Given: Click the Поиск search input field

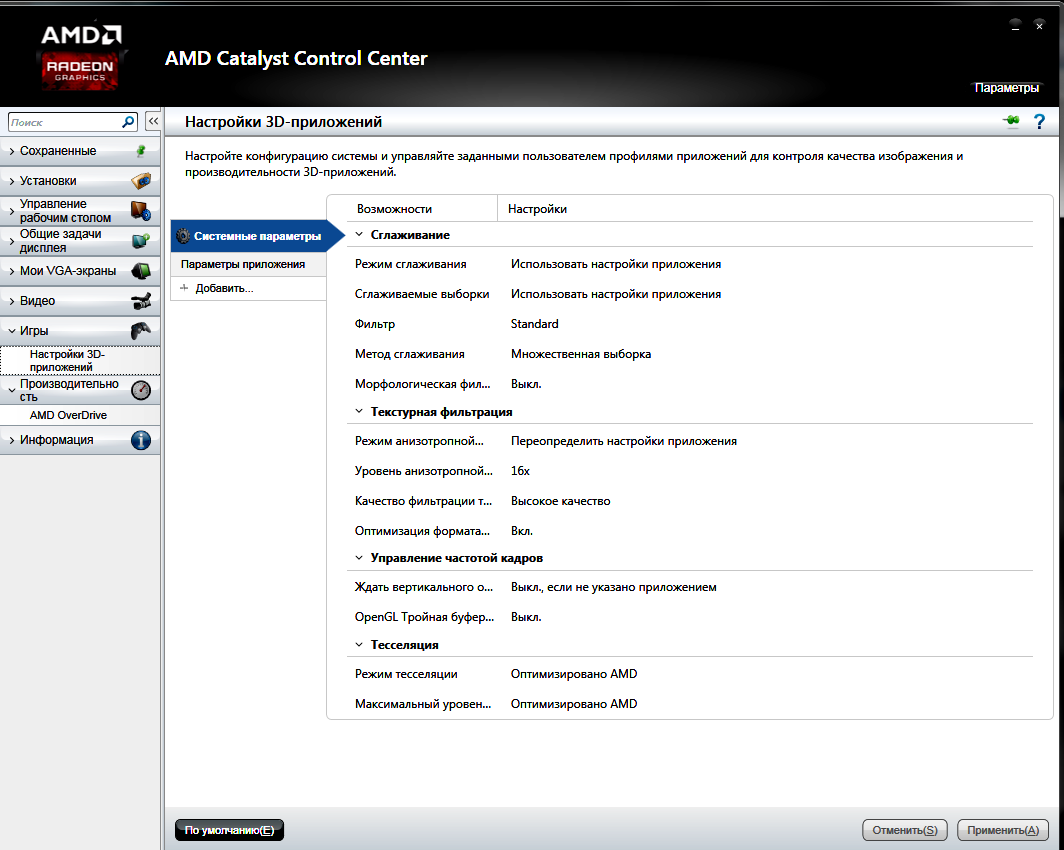Looking at the screenshot, I should (64, 122).
